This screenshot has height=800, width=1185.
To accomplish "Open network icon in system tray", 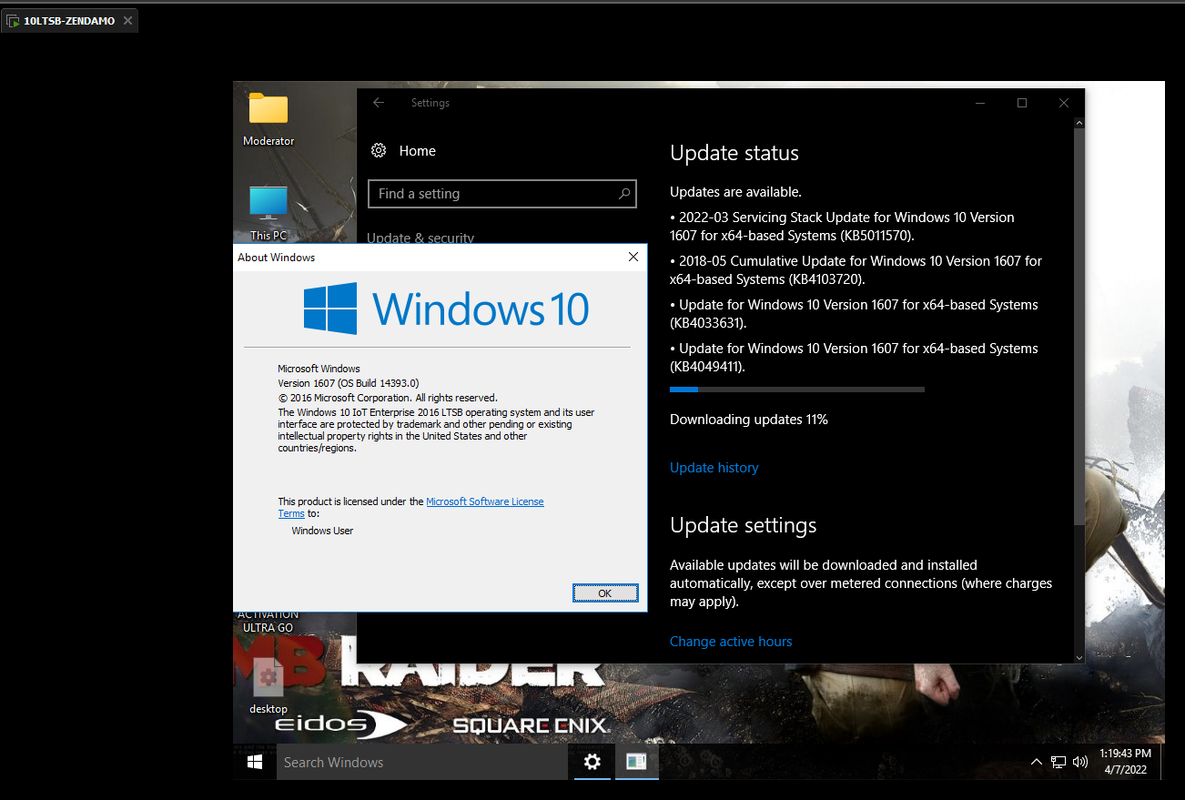I will coord(1059,762).
